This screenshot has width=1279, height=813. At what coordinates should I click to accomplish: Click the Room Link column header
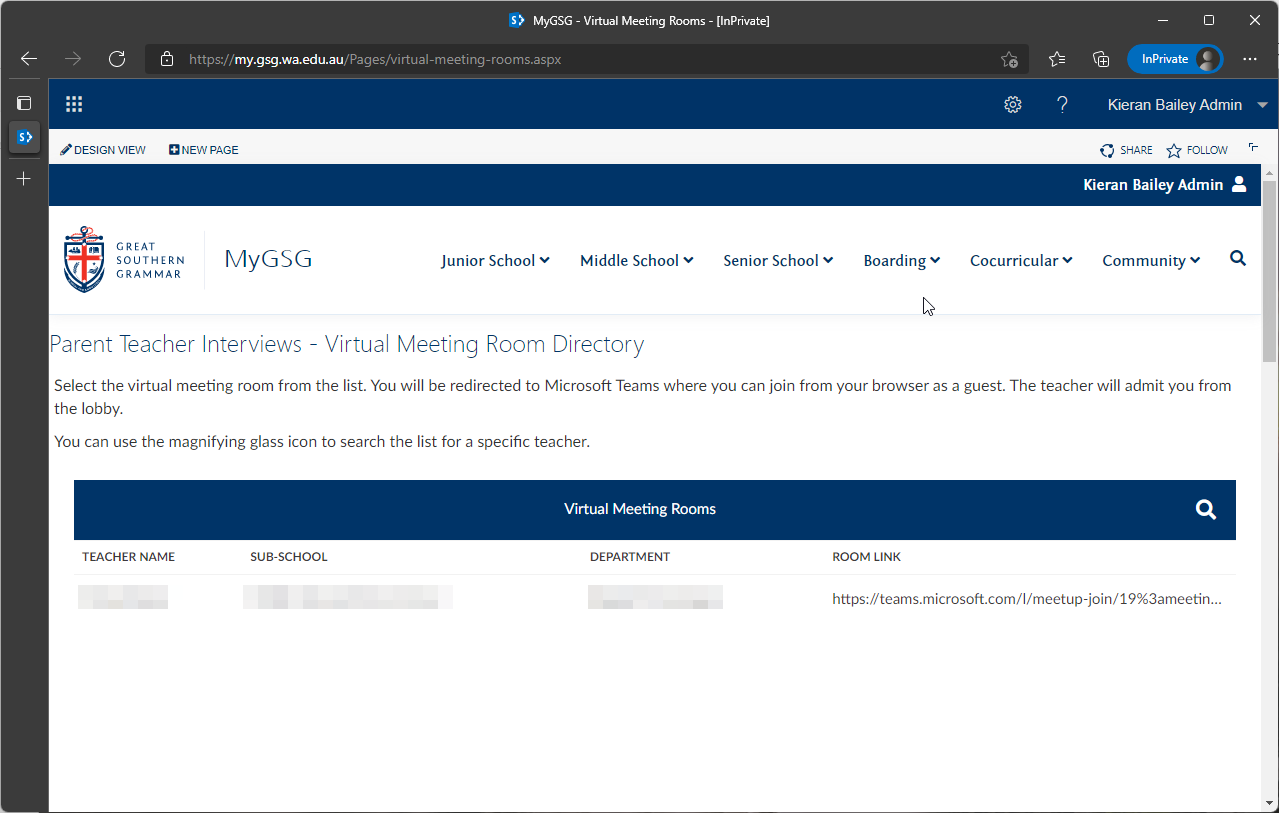point(867,557)
